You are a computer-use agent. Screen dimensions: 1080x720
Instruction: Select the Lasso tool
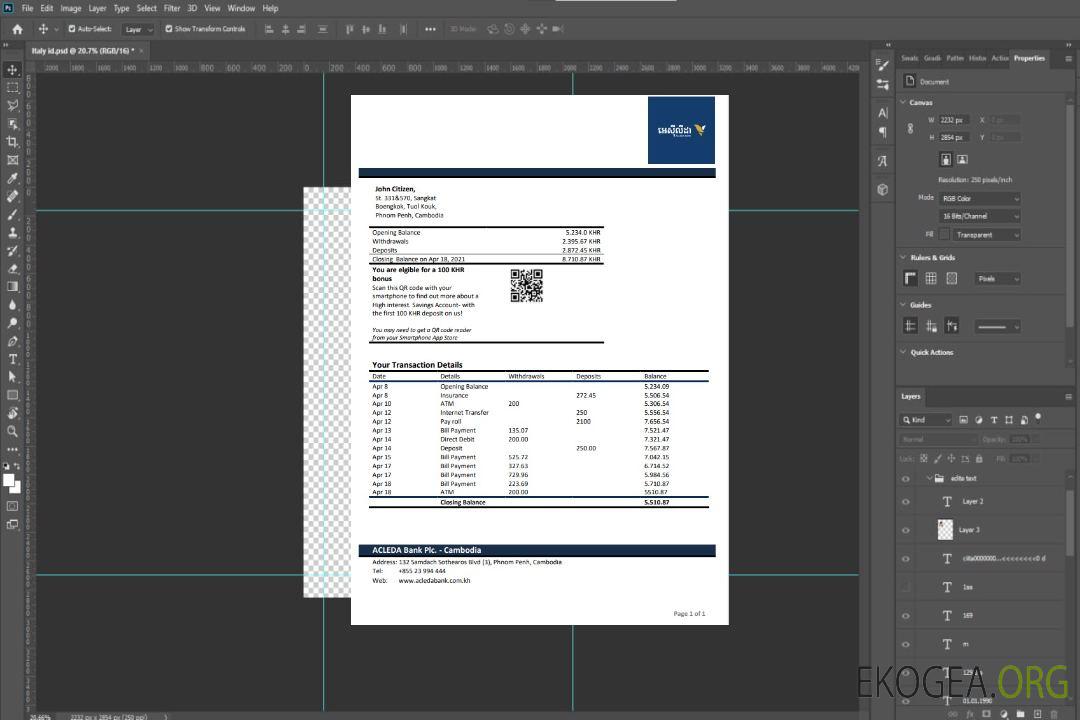(x=12, y=105)
